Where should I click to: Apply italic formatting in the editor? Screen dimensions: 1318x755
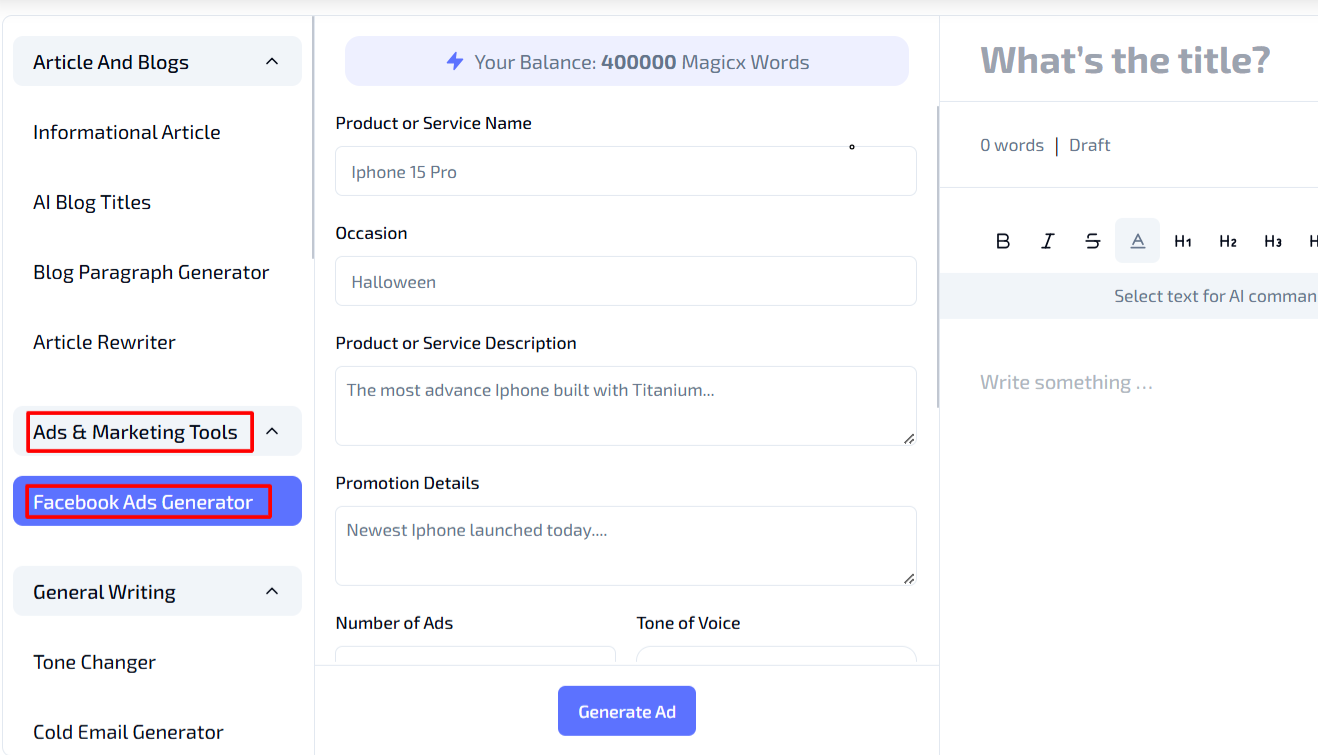pos(1048,241)
